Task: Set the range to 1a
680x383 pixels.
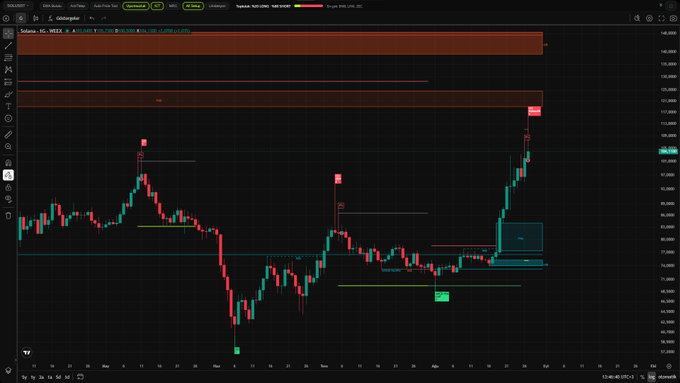Action: coord(50,377)
